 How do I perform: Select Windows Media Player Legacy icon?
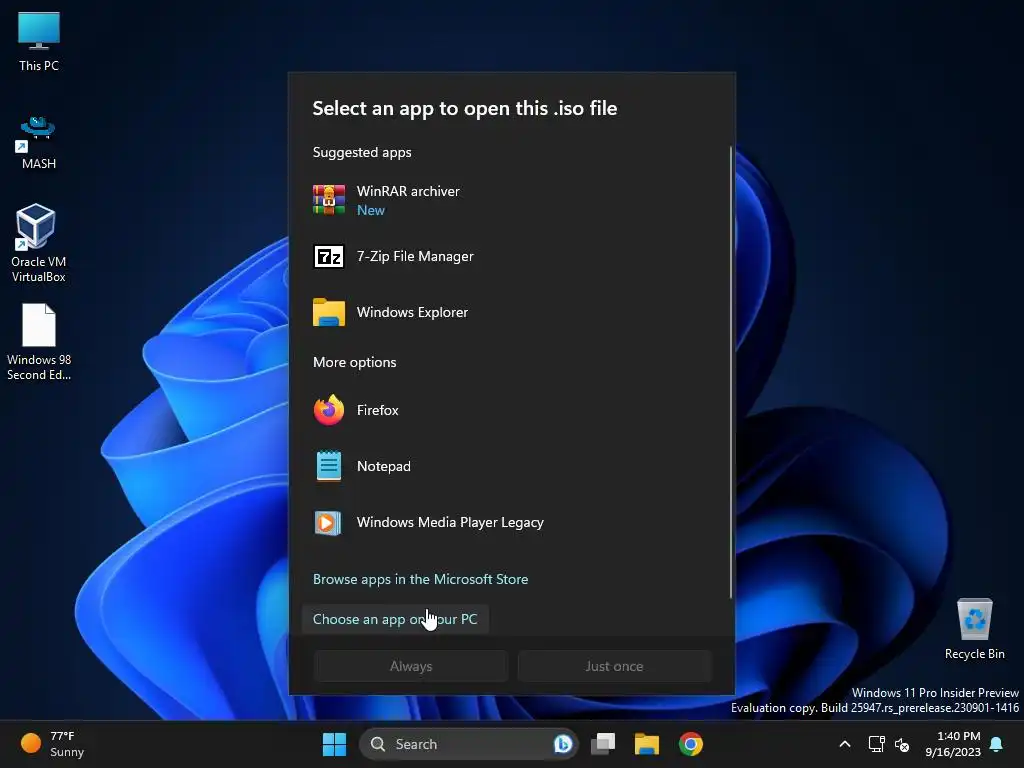pos(328,522)
